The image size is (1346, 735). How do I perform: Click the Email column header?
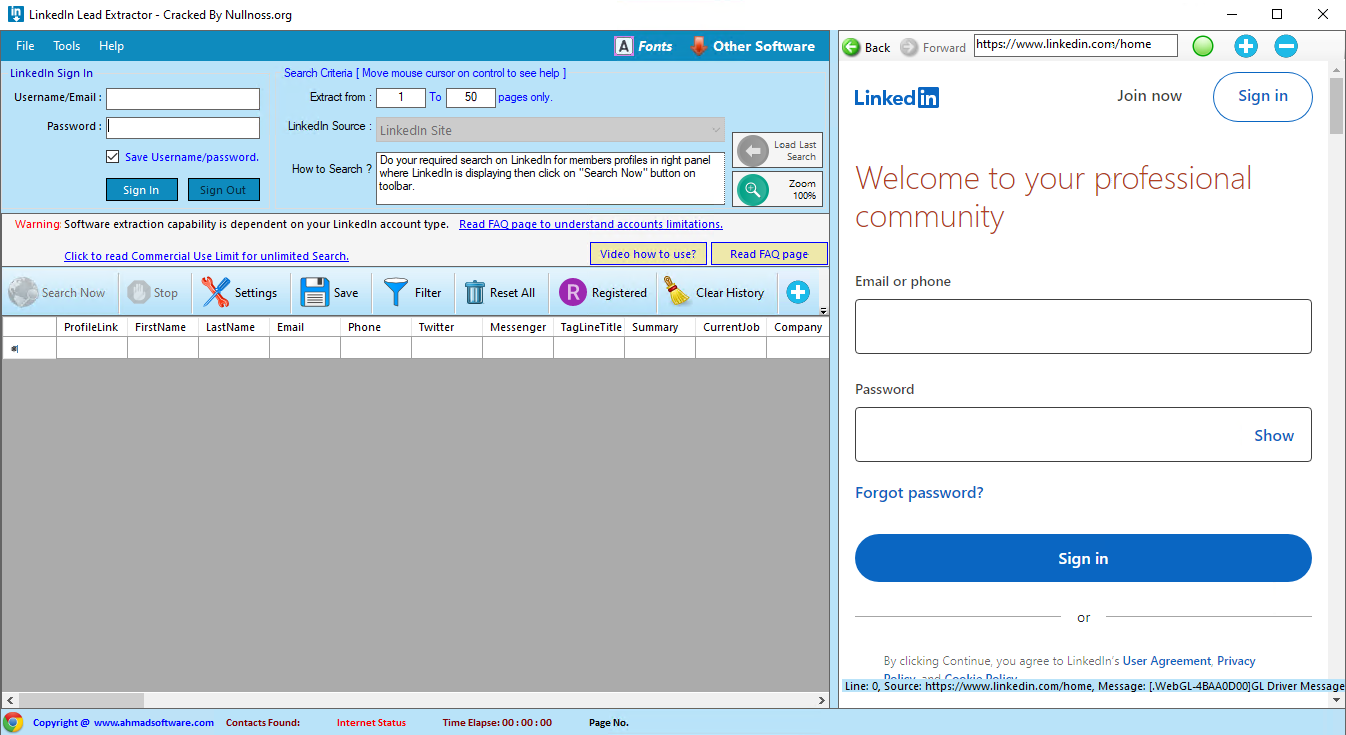click(x=304, y=327)
